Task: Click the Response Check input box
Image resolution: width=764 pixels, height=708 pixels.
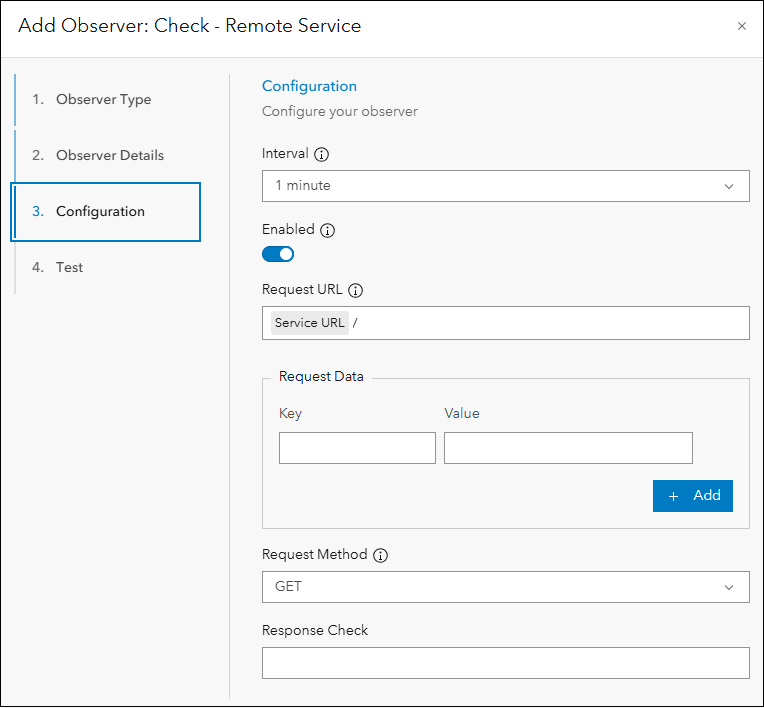Action: point(505,663)
